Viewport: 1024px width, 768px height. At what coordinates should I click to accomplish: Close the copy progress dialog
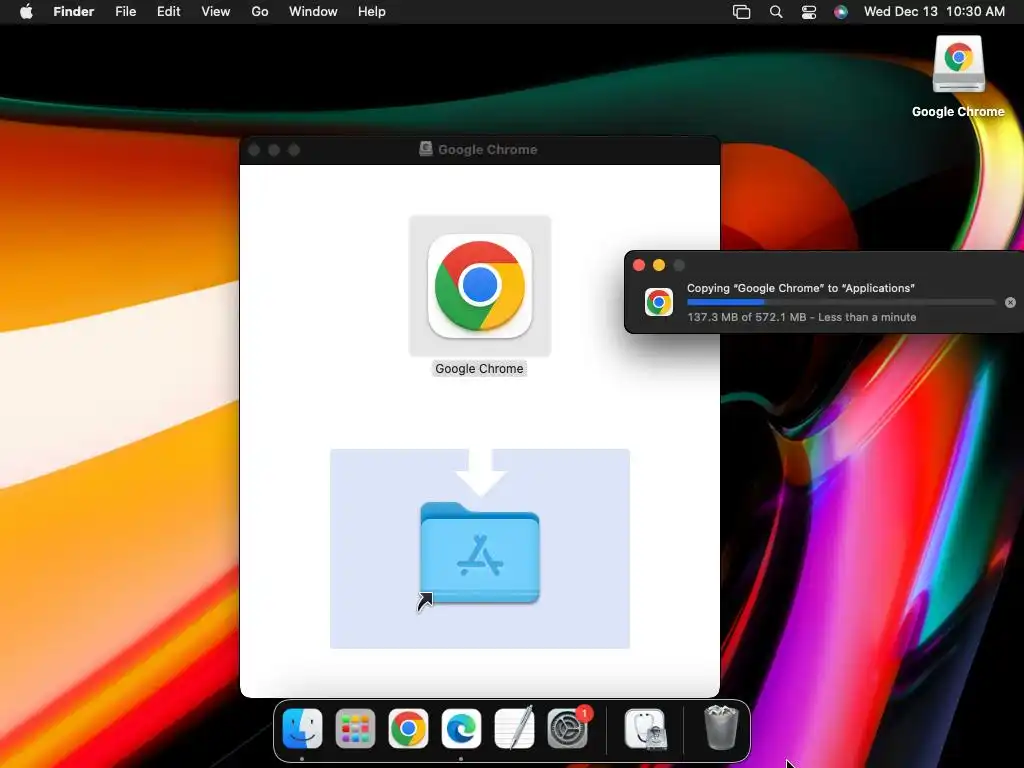coord(639,265)
